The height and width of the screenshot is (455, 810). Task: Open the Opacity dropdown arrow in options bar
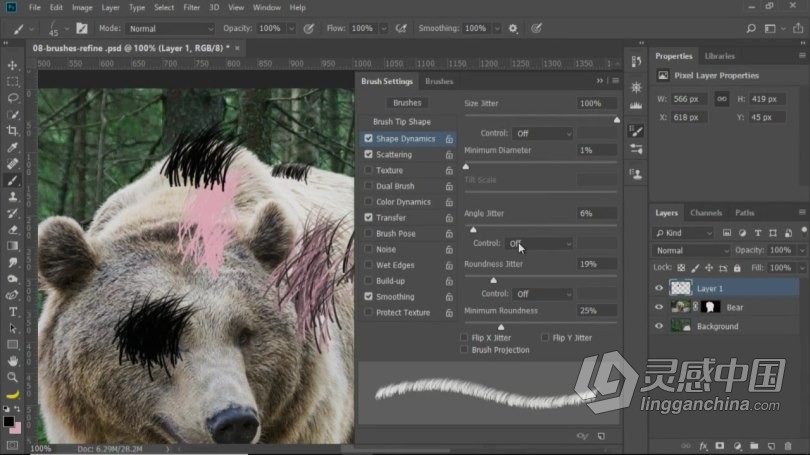pos(291,28)
